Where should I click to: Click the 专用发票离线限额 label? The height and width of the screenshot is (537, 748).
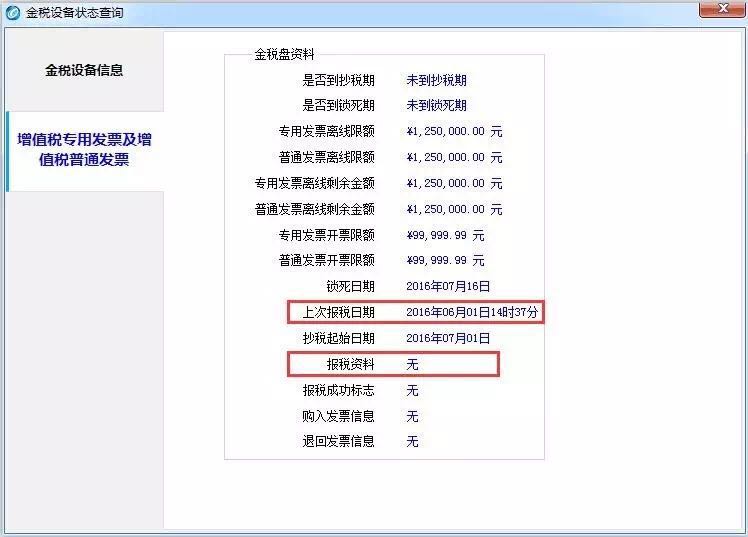click(326, 132)
